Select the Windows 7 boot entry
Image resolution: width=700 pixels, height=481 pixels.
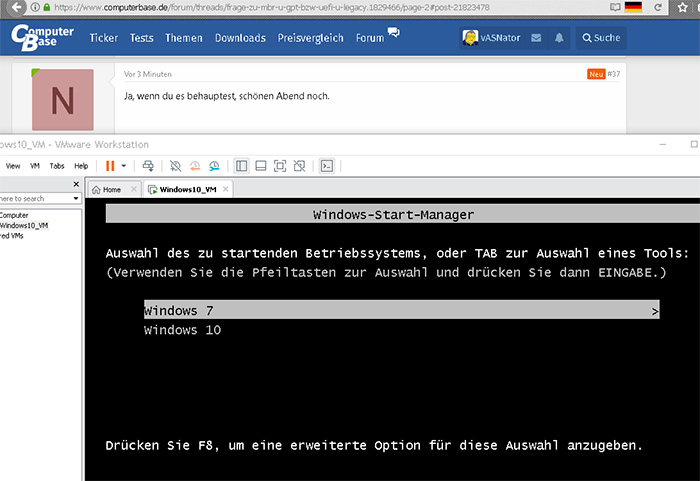coord(401,310)
